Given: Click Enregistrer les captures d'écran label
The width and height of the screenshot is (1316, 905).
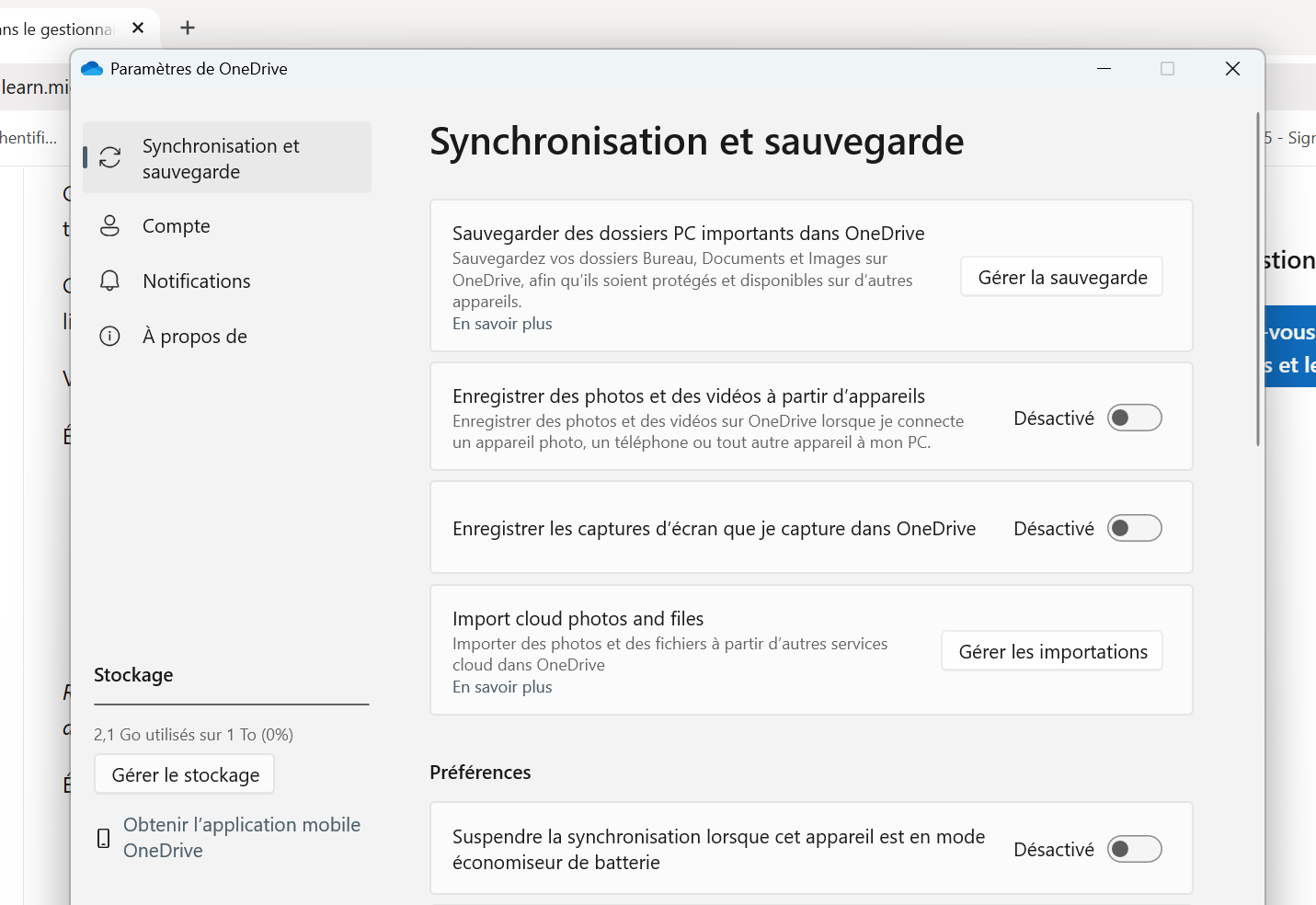Looking at the screenshot, I should coord(715,529).
